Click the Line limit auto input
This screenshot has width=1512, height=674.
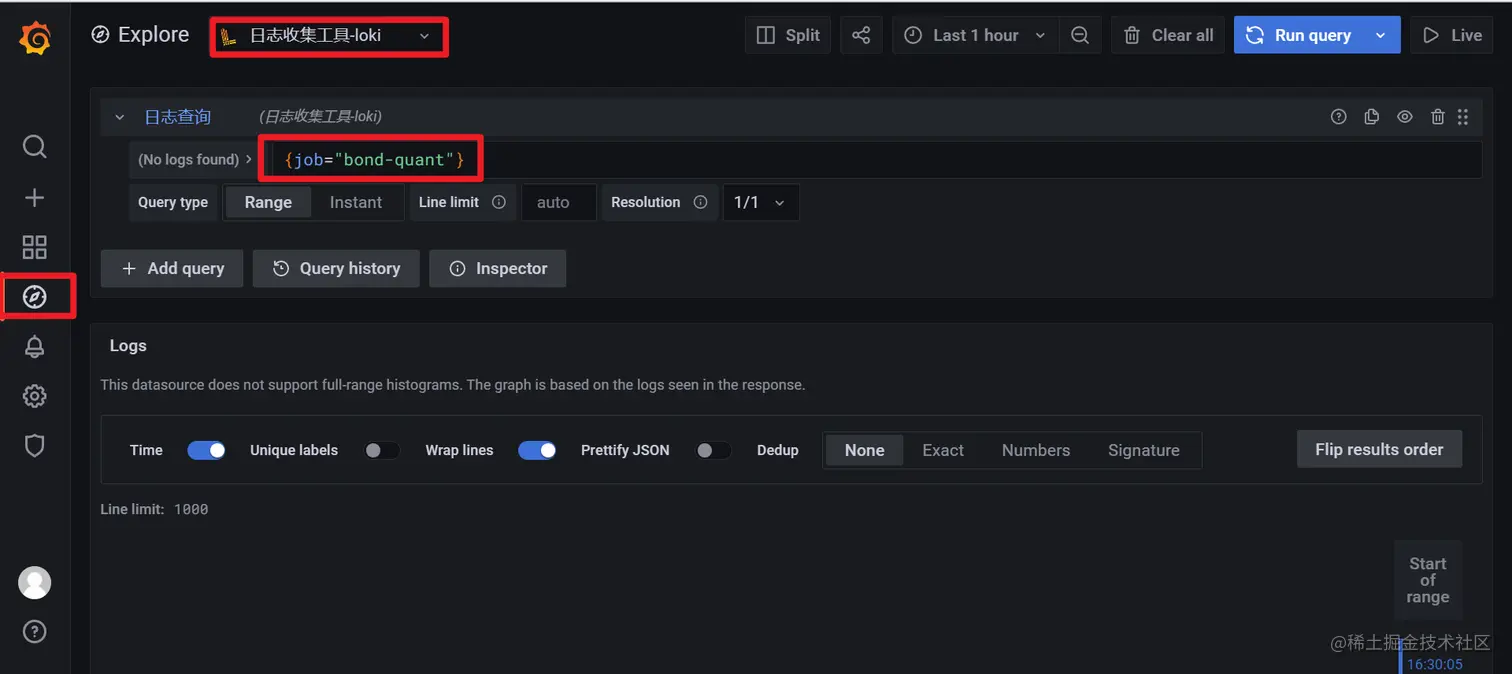point(558,202)
